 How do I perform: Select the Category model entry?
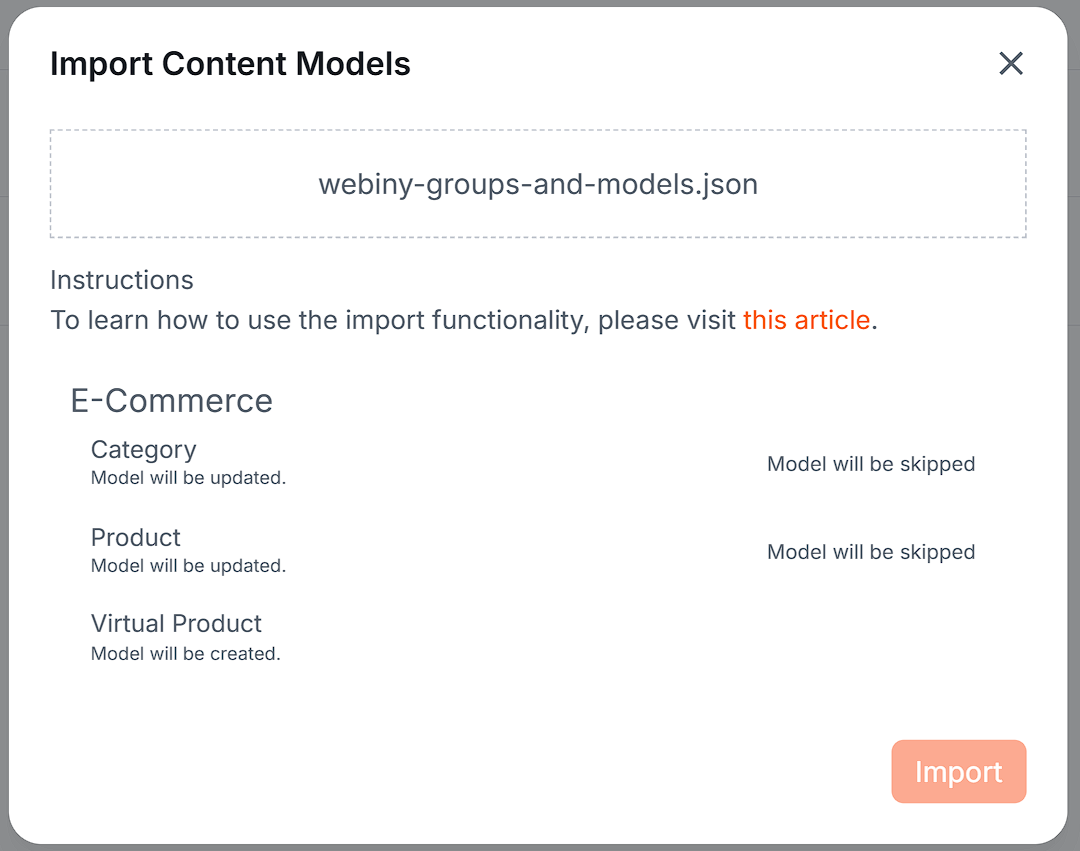click(143, 450)
